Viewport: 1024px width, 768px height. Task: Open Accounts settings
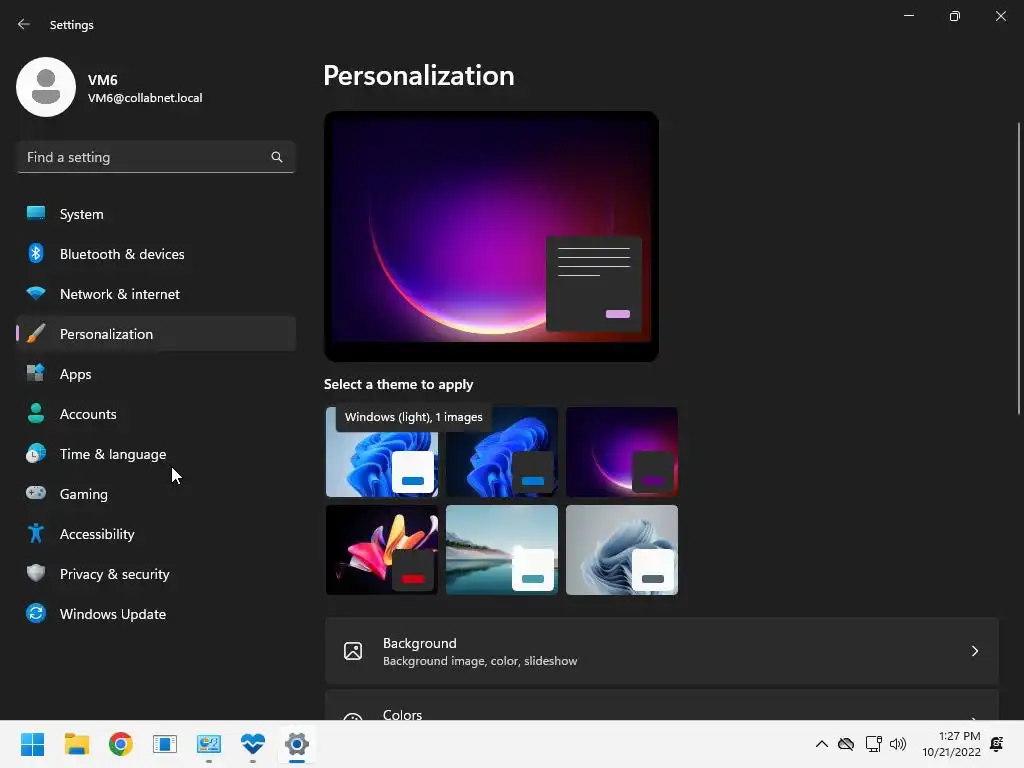155,414
